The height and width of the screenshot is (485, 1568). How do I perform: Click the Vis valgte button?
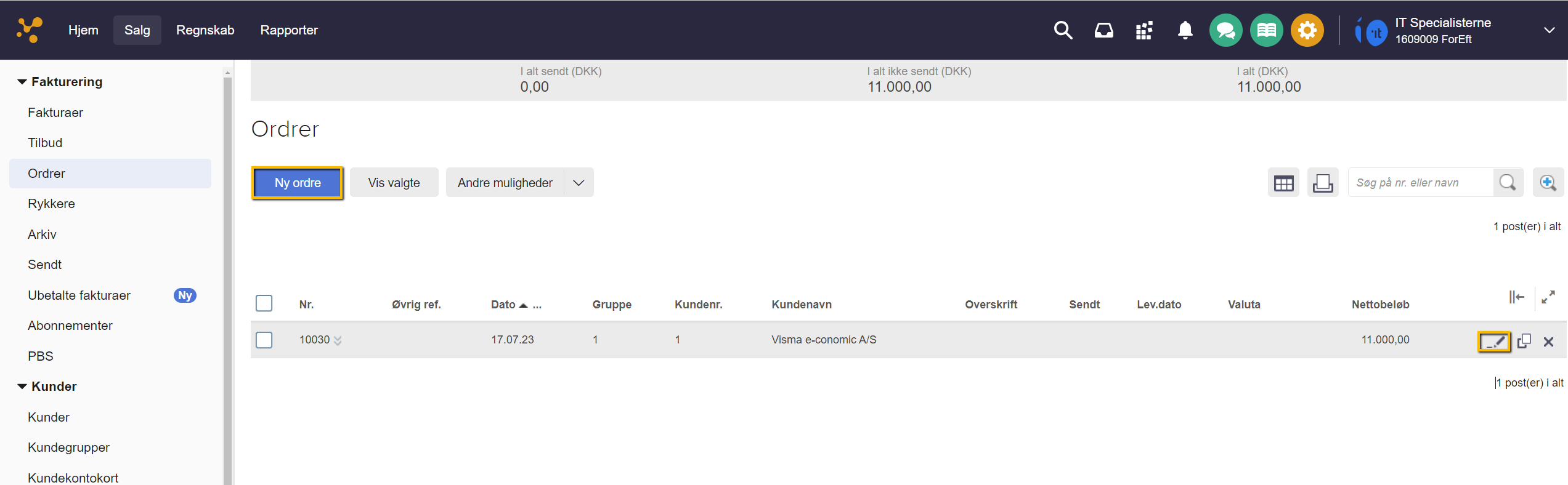click(394, 183)
